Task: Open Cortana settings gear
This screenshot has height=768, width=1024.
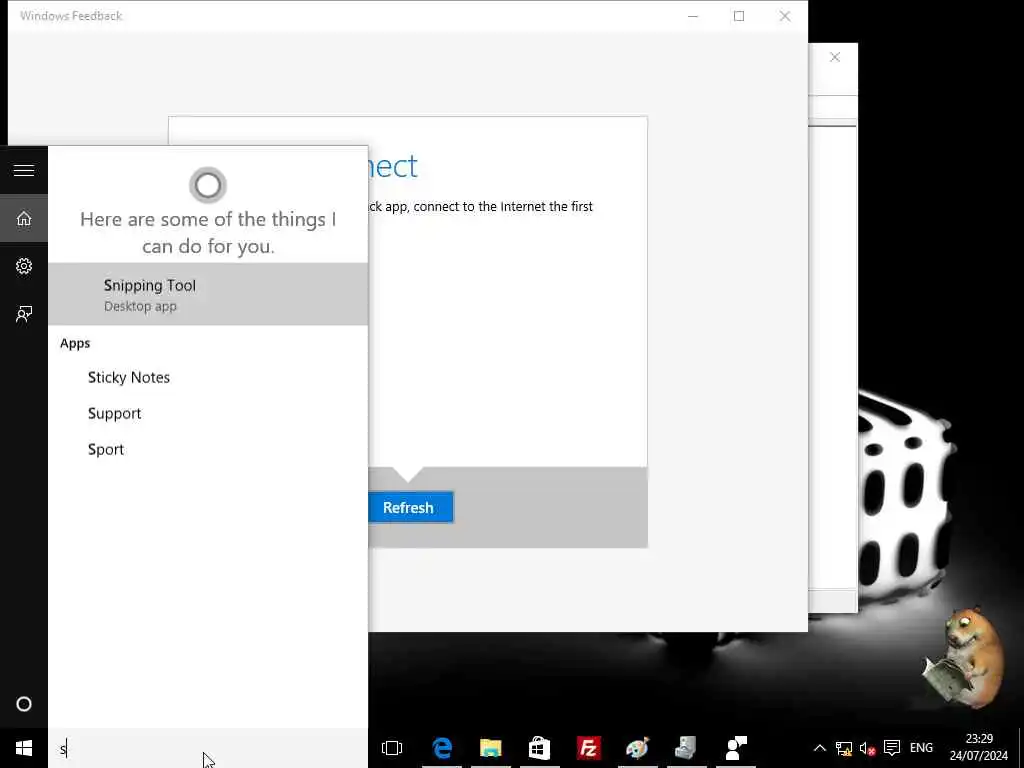Action: (24, 266)
